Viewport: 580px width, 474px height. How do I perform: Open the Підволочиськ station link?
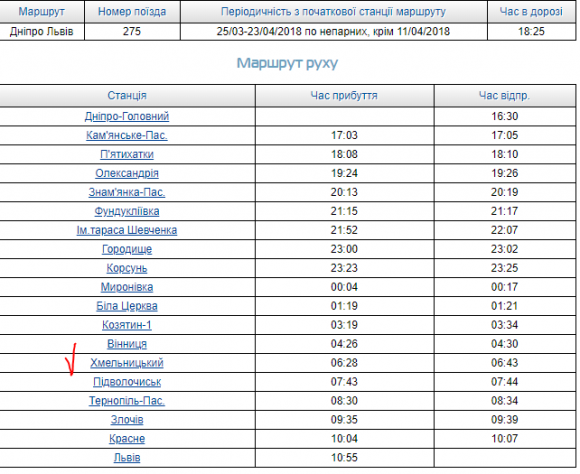click(x=127, y=382)
